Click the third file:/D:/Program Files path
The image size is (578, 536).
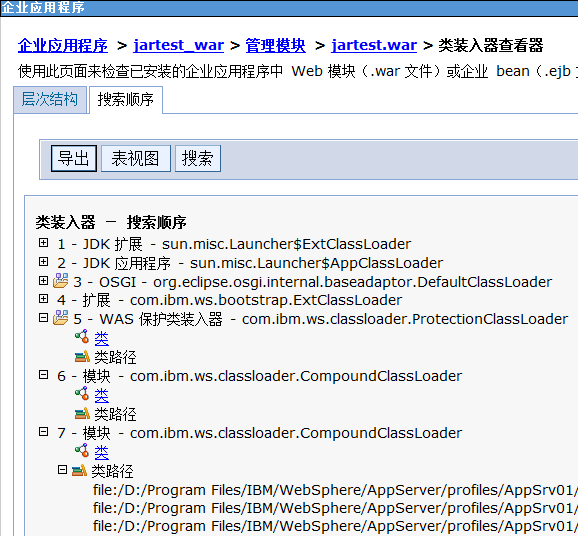tap(335, 526)
